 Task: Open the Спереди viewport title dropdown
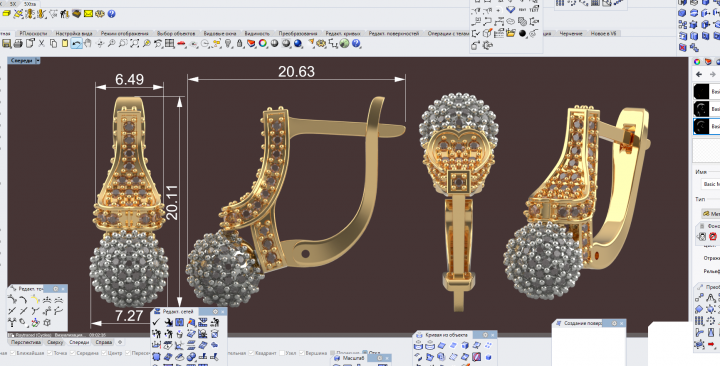click(x=38, y=61)
